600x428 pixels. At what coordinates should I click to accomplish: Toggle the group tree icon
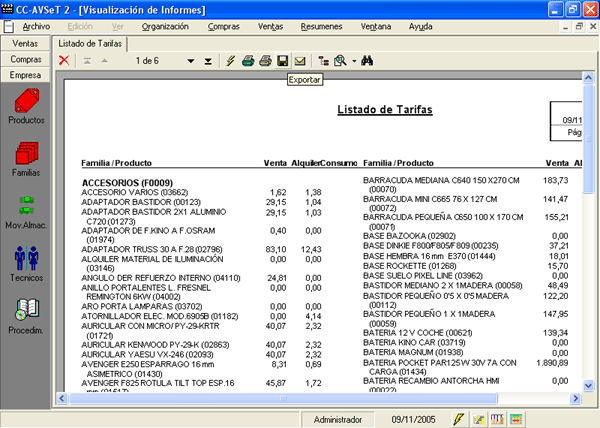pos(324,61)
